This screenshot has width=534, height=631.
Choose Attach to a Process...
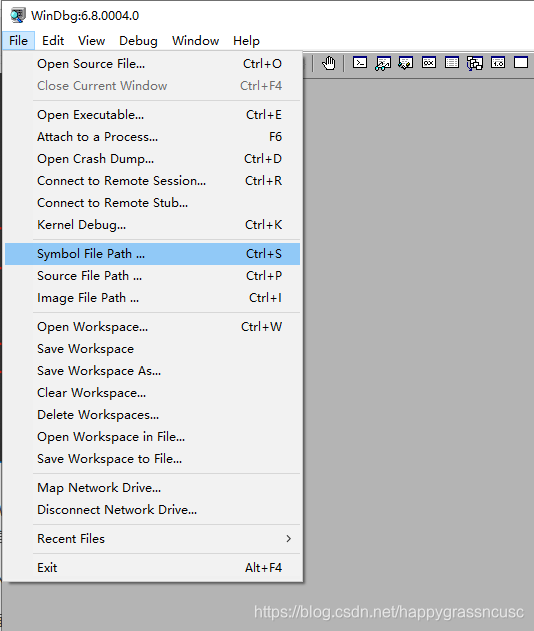point(153,137)
